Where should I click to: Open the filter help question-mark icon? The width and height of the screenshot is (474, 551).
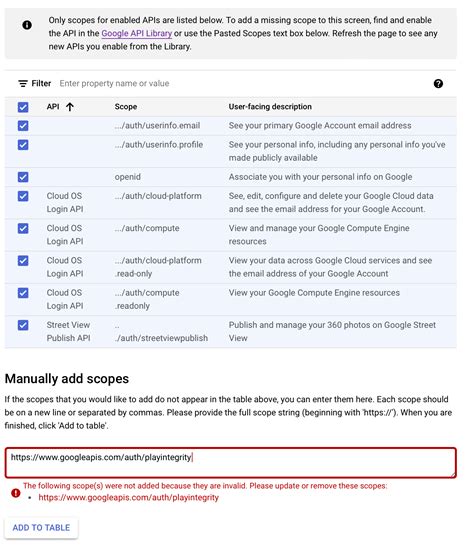(x=438, y=84)
